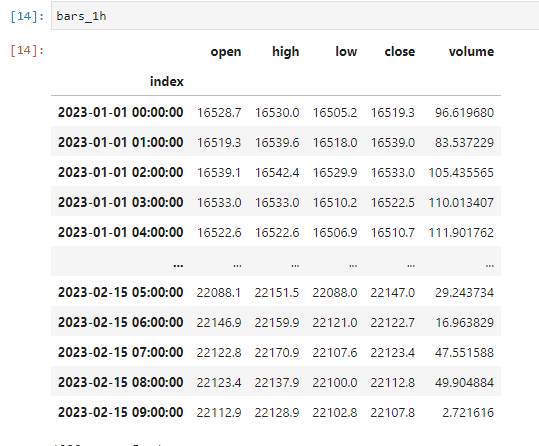Click the bars_1h code input cell

[295, 16]
